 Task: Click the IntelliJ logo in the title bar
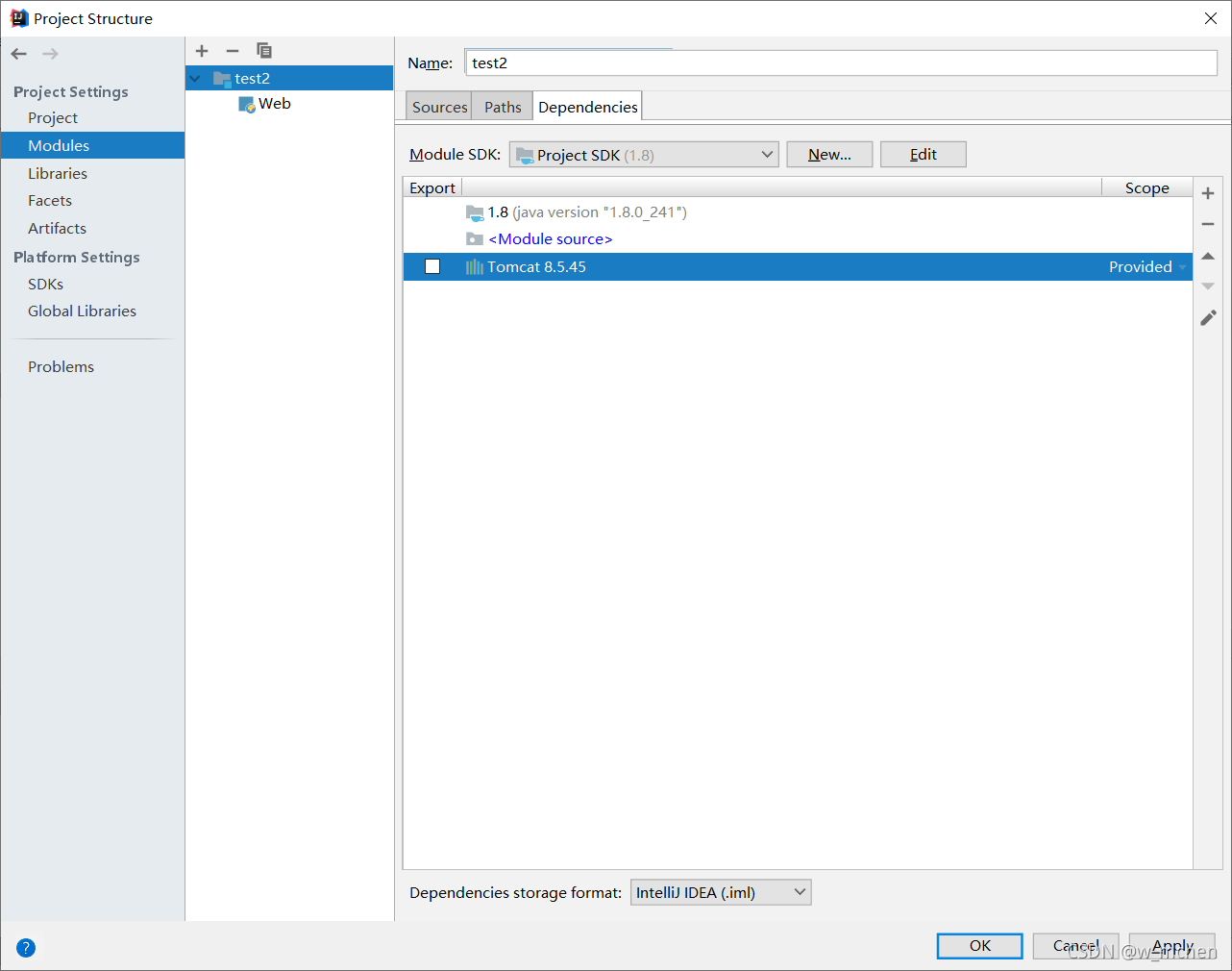(x=19, y=18)
